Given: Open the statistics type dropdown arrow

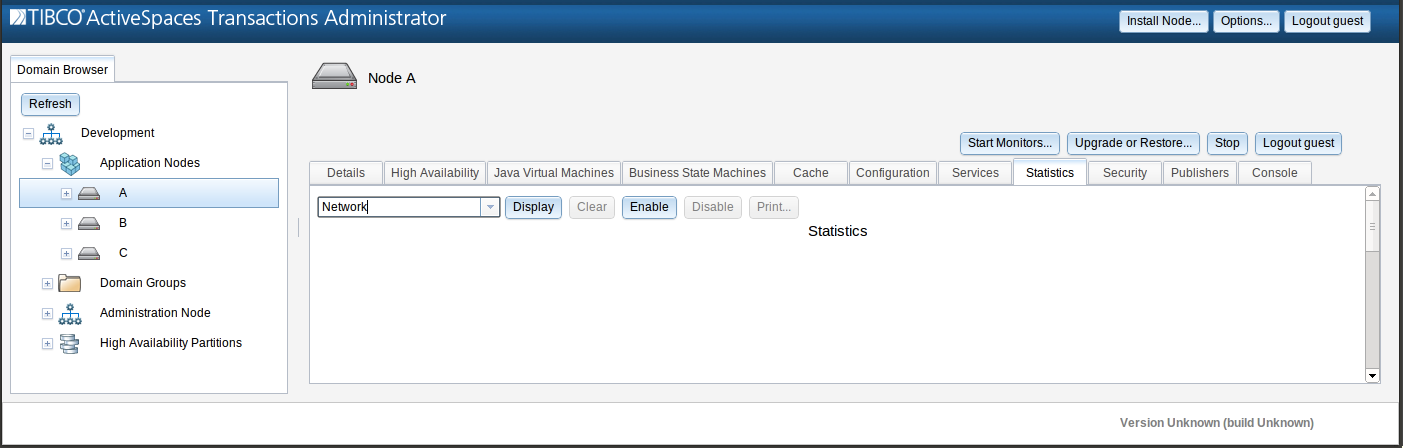Looking at the screenshot, I should click(x=490, y=207).
